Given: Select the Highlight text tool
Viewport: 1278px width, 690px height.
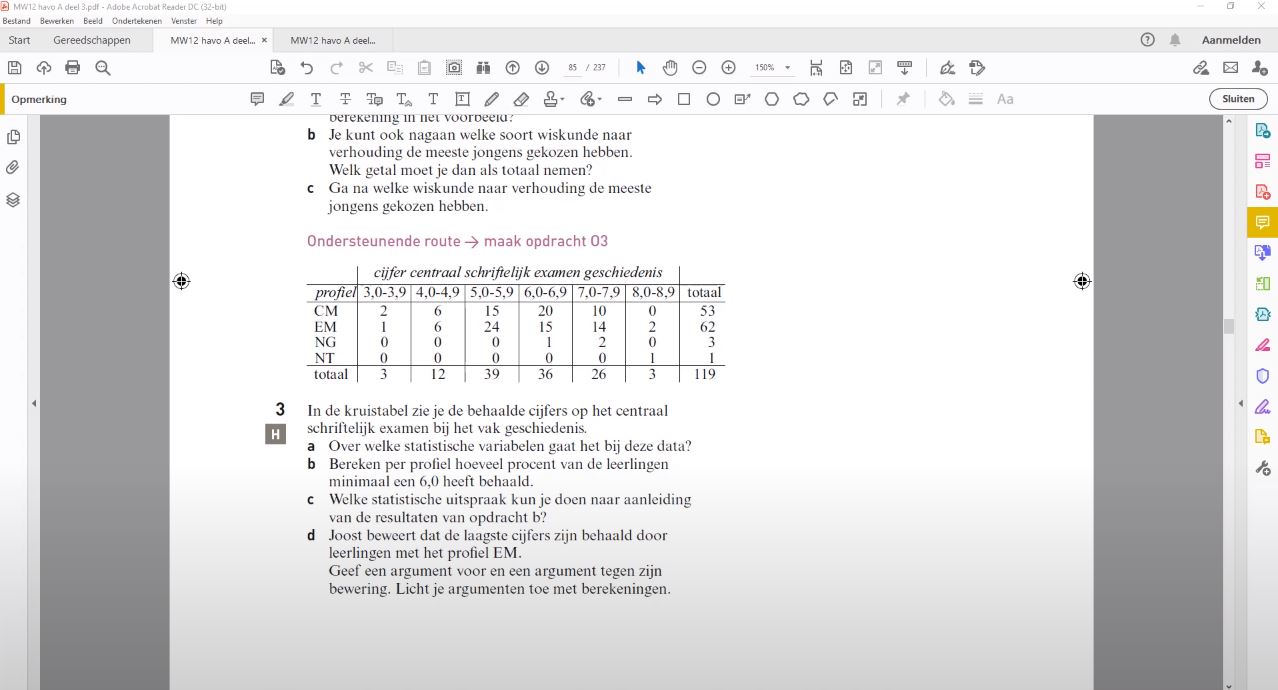Looking at the screenshot, I should coord(287,99).
